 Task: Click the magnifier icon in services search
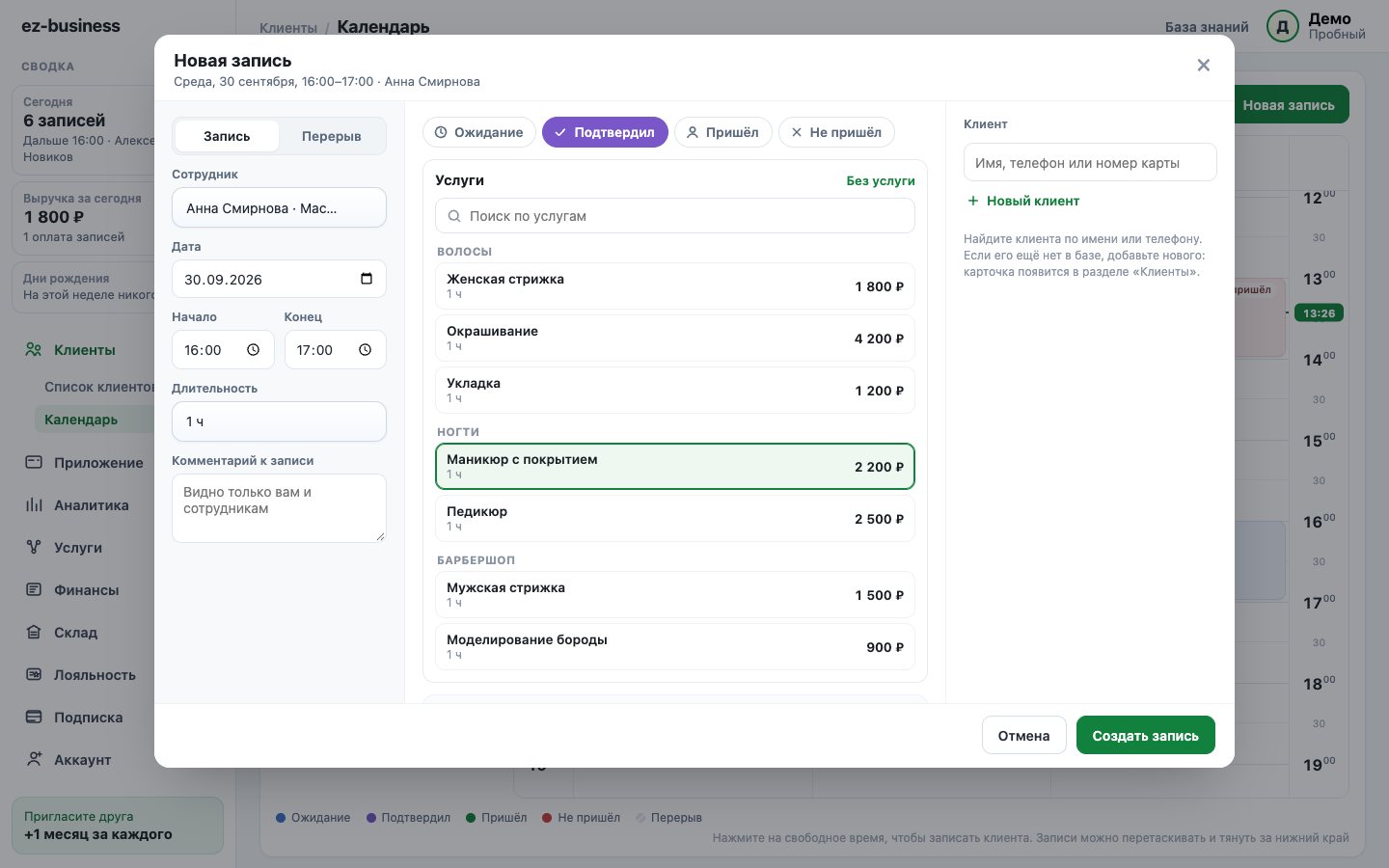tap(453, 216)
